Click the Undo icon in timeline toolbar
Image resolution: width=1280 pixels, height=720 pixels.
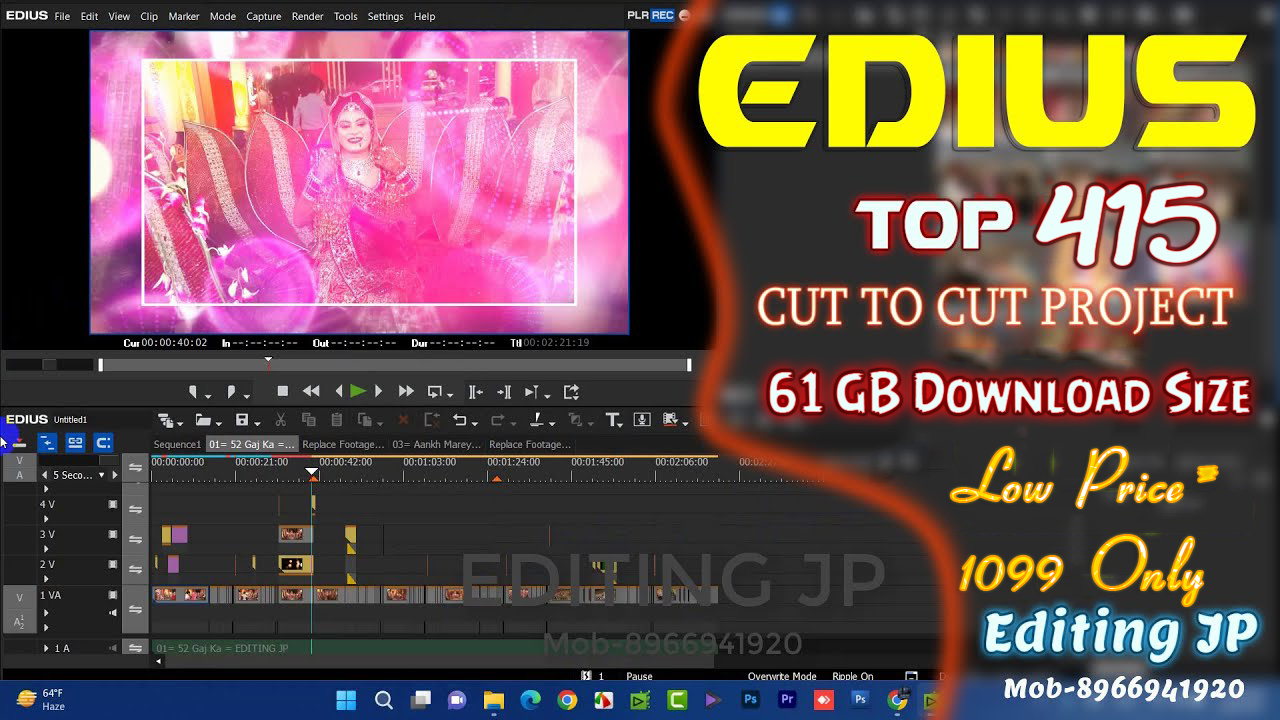[x=459, y=421]
